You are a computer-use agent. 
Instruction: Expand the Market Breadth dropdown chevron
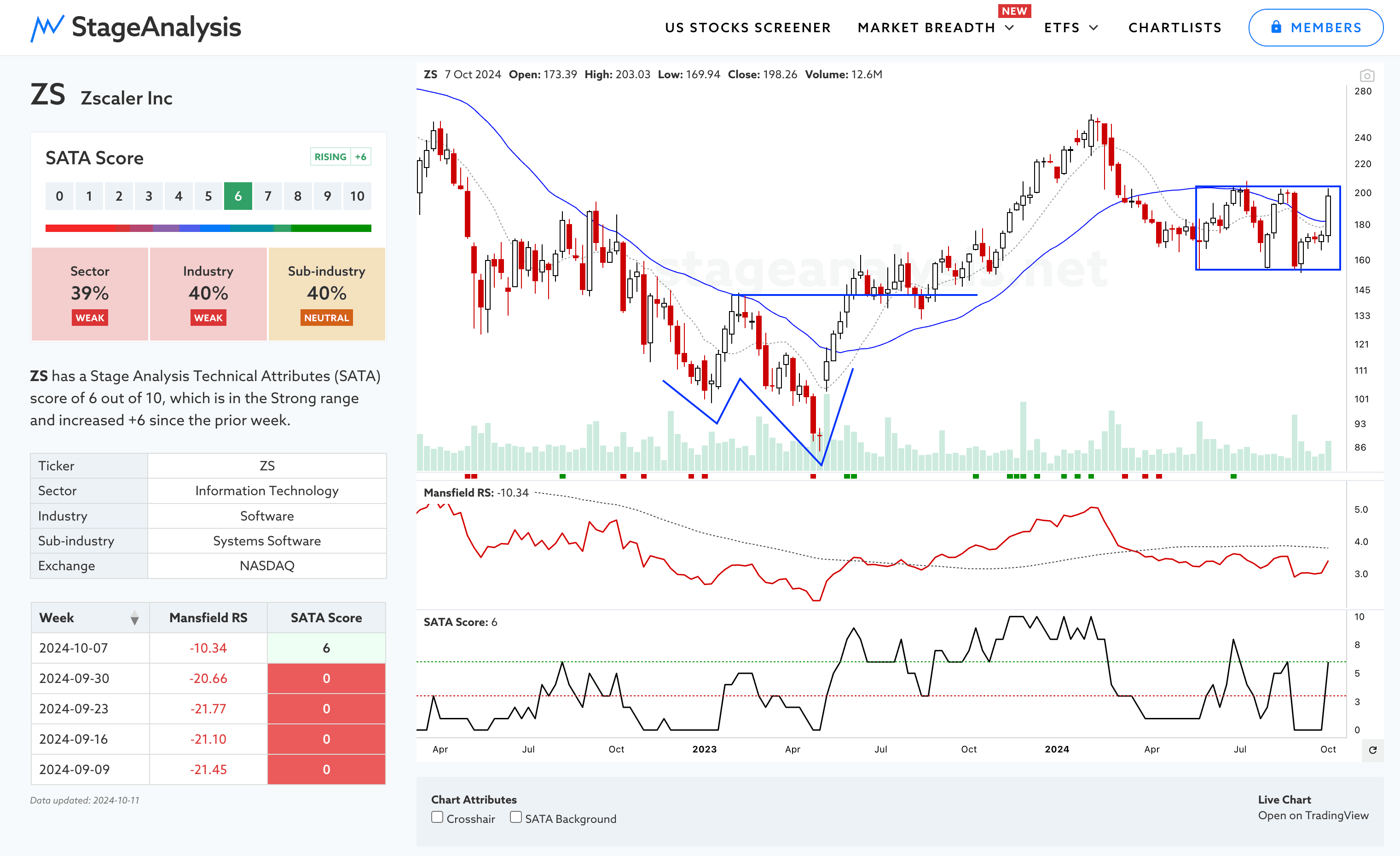coord(1010,28)
